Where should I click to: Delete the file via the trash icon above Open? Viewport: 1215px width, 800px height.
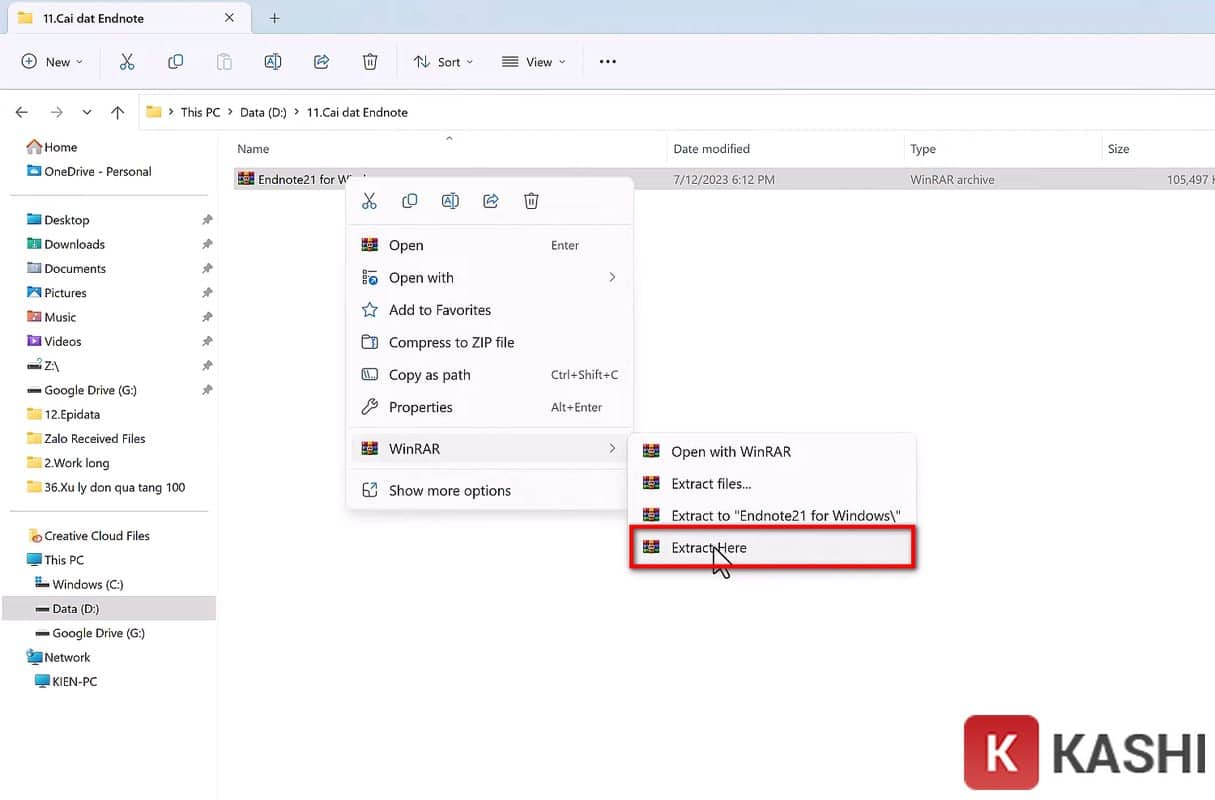[x=531, y=200]
